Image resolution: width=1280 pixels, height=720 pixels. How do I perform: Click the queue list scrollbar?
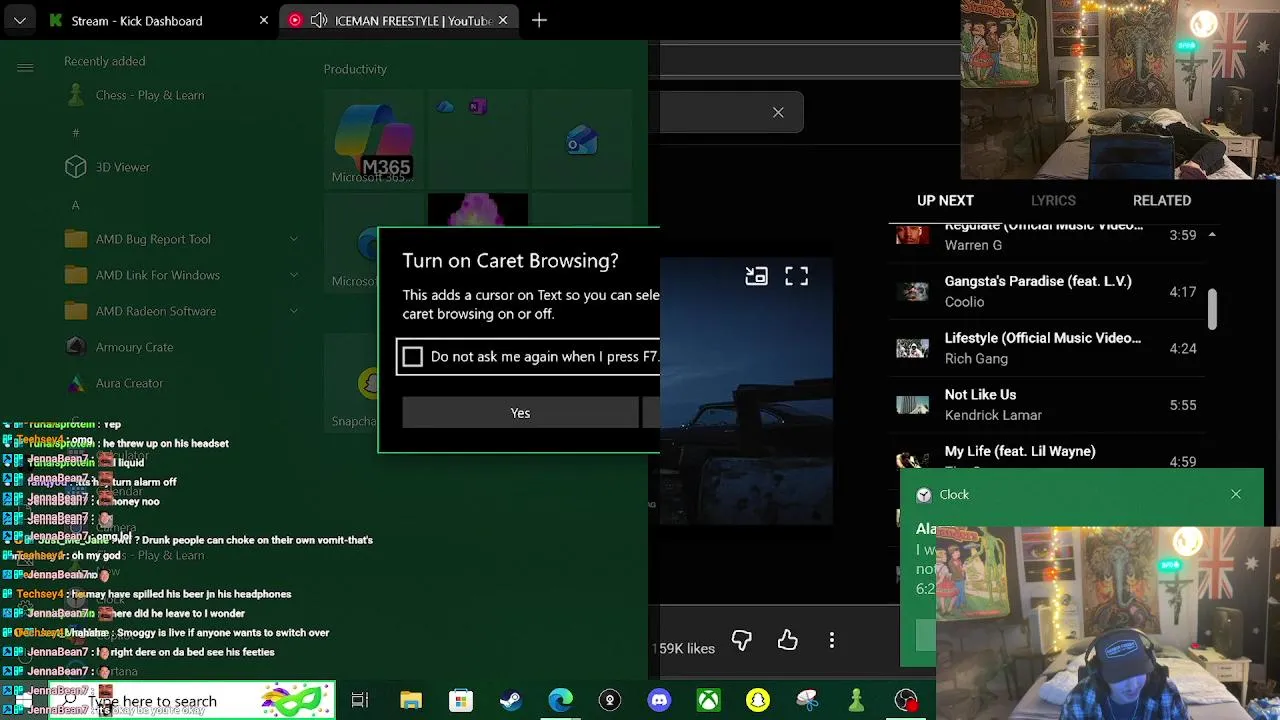[1212, 308]
